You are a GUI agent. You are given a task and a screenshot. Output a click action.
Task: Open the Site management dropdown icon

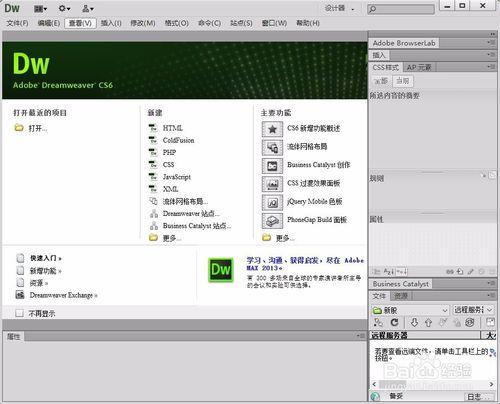tap(88, 9)
